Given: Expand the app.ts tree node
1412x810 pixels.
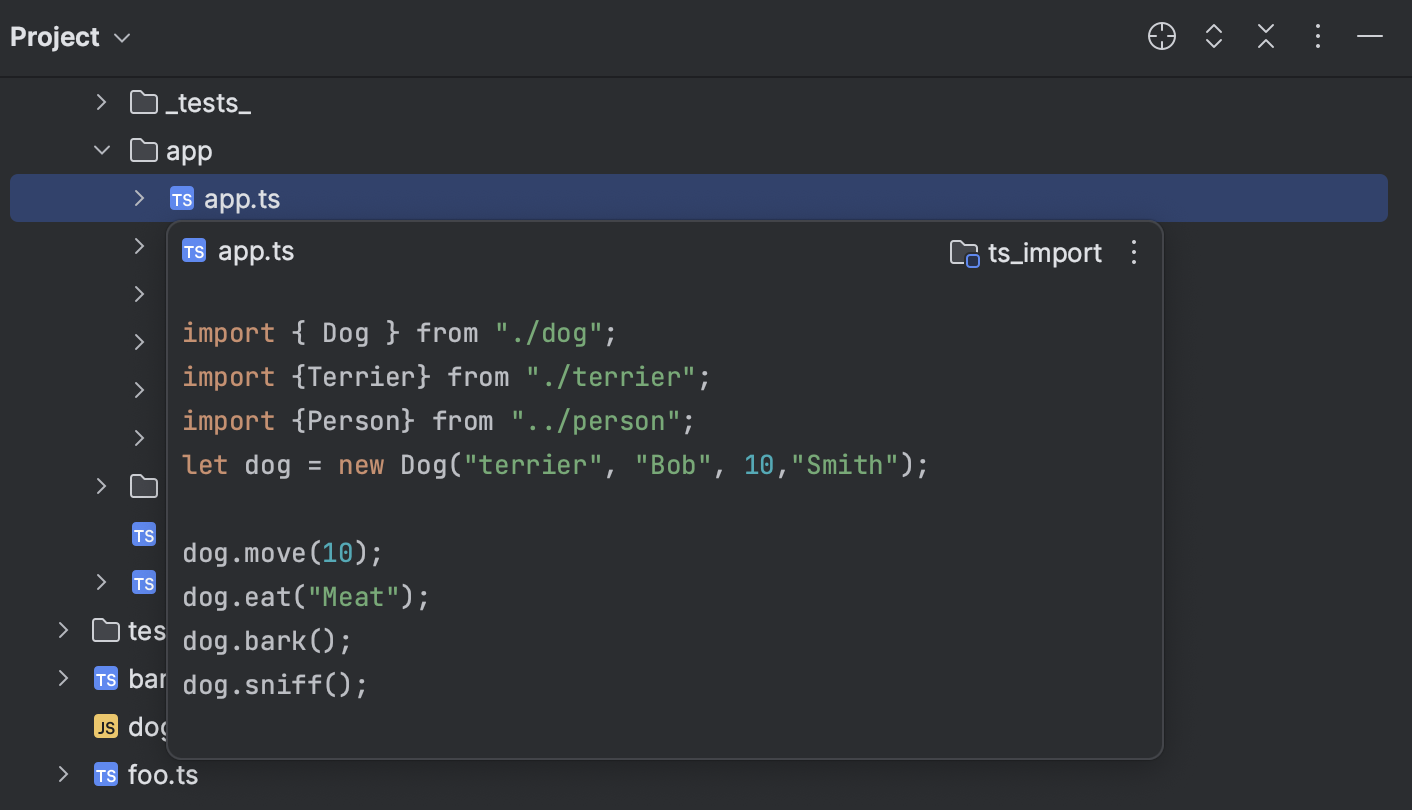Looking at the screenshot, I should [x=139, y=197].
